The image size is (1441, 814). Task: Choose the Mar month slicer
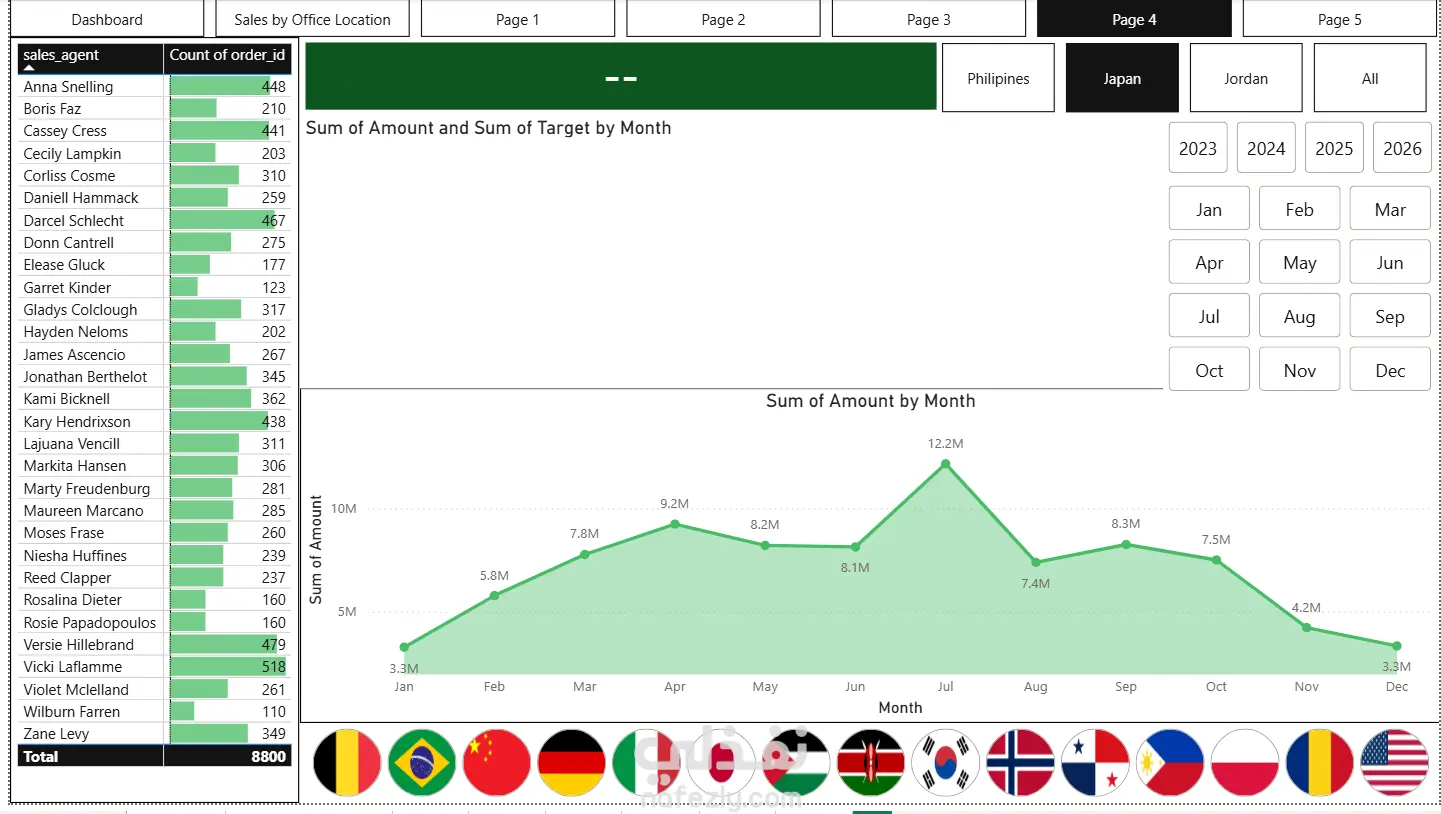pyautogui.click(x=1390, y=209)
